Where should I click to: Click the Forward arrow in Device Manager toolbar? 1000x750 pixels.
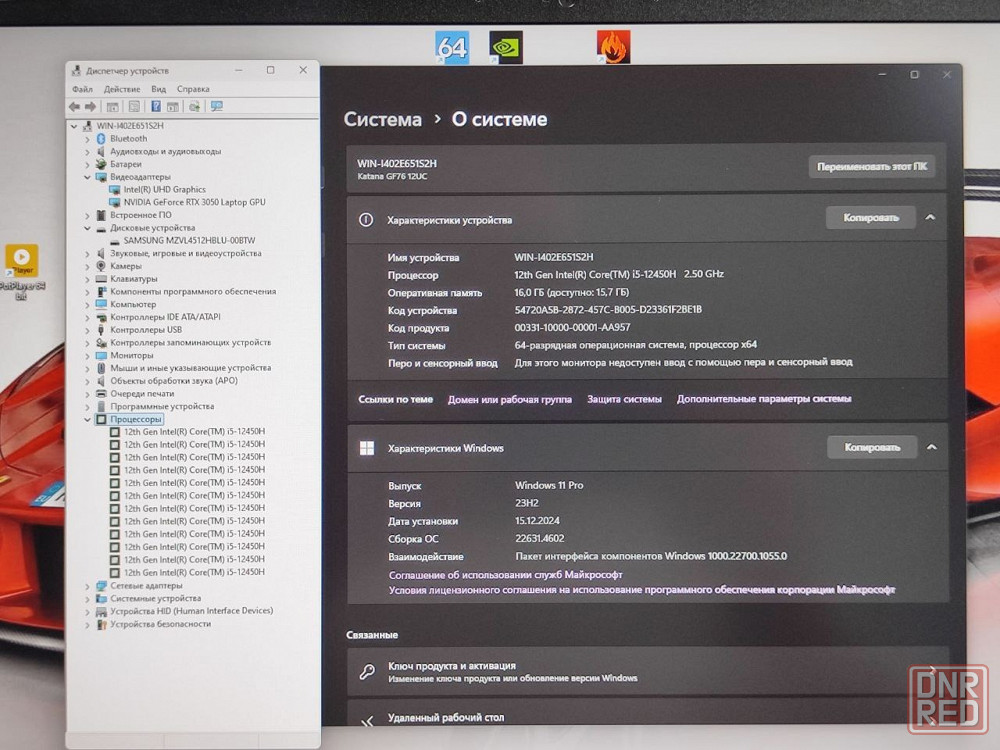(91, 107)
